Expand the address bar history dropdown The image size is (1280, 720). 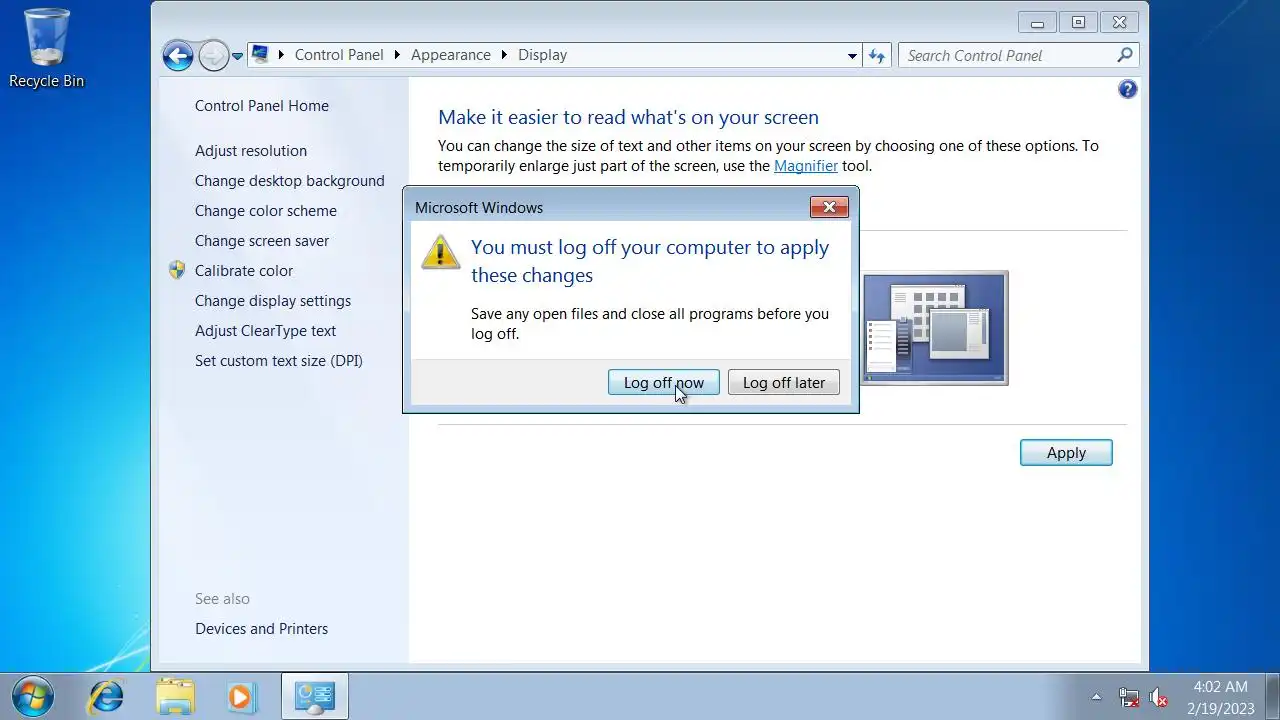(852, 56)
